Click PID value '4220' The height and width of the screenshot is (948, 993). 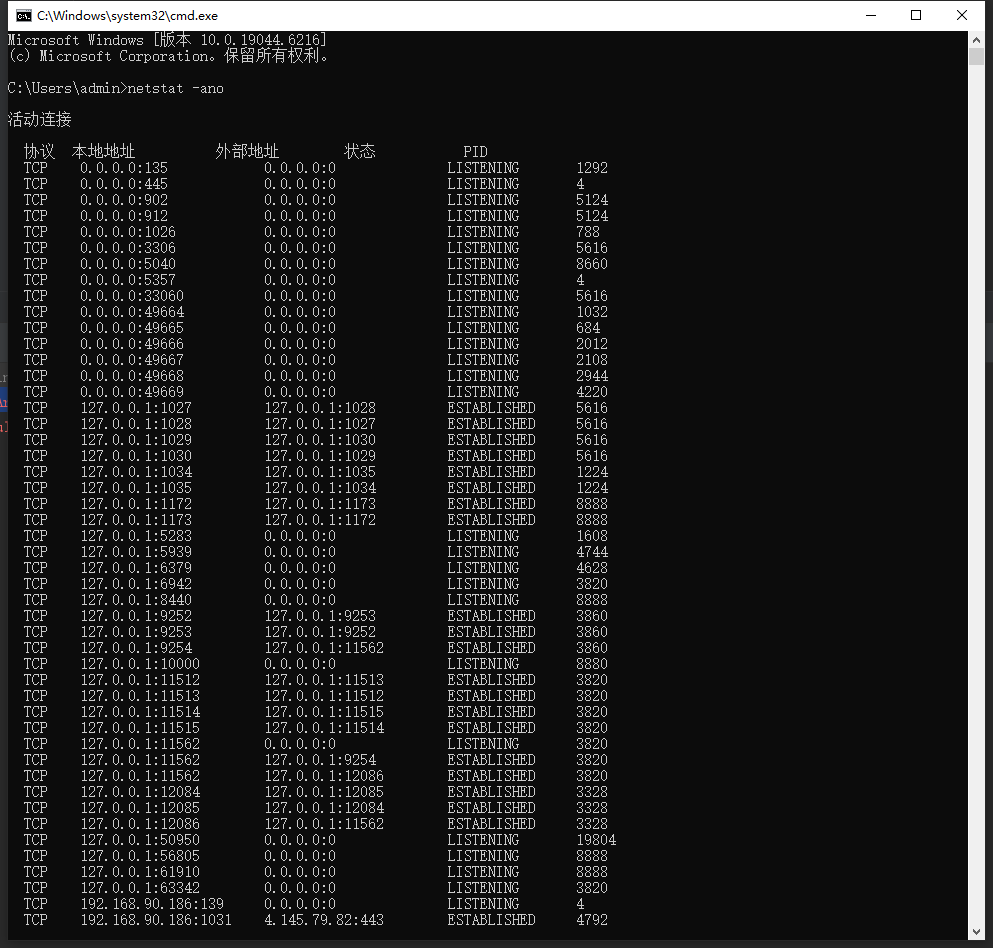[x=591, y=391]
